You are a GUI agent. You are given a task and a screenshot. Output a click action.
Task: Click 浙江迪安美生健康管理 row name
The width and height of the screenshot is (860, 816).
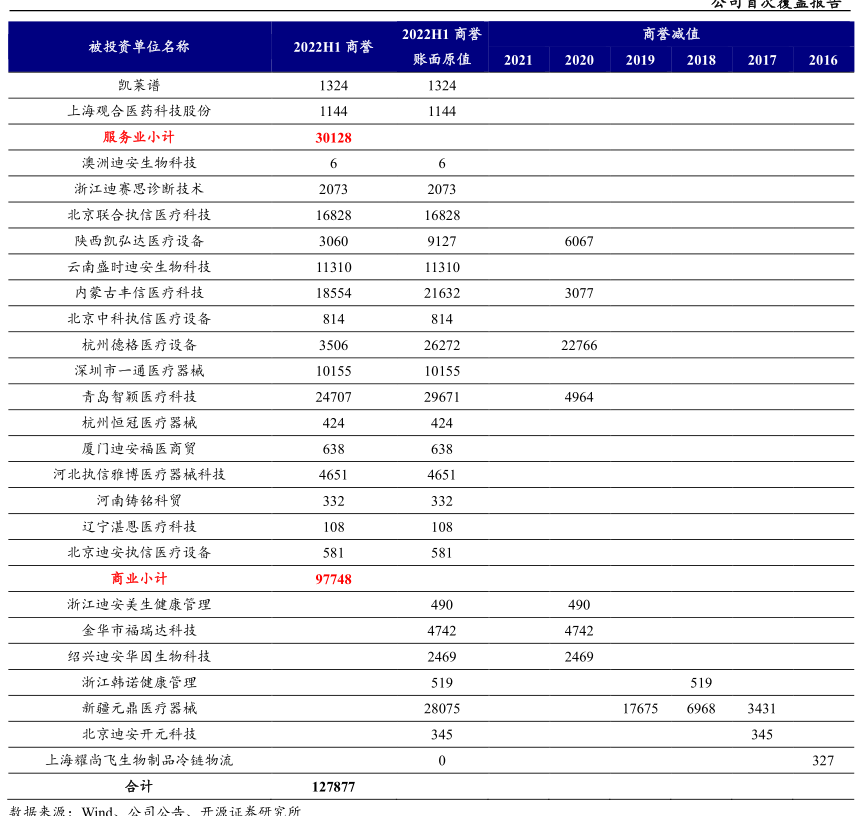[139, 604]
